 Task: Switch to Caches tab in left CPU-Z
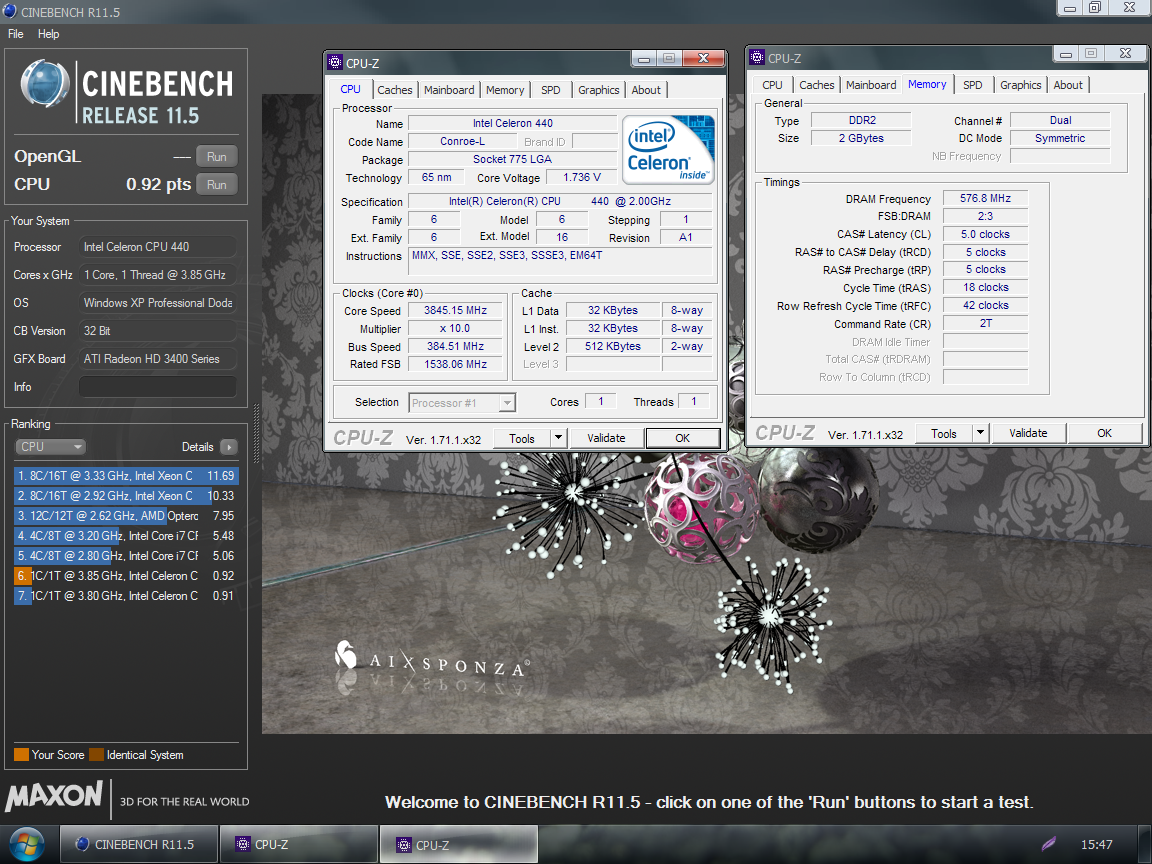pos(395,90)
